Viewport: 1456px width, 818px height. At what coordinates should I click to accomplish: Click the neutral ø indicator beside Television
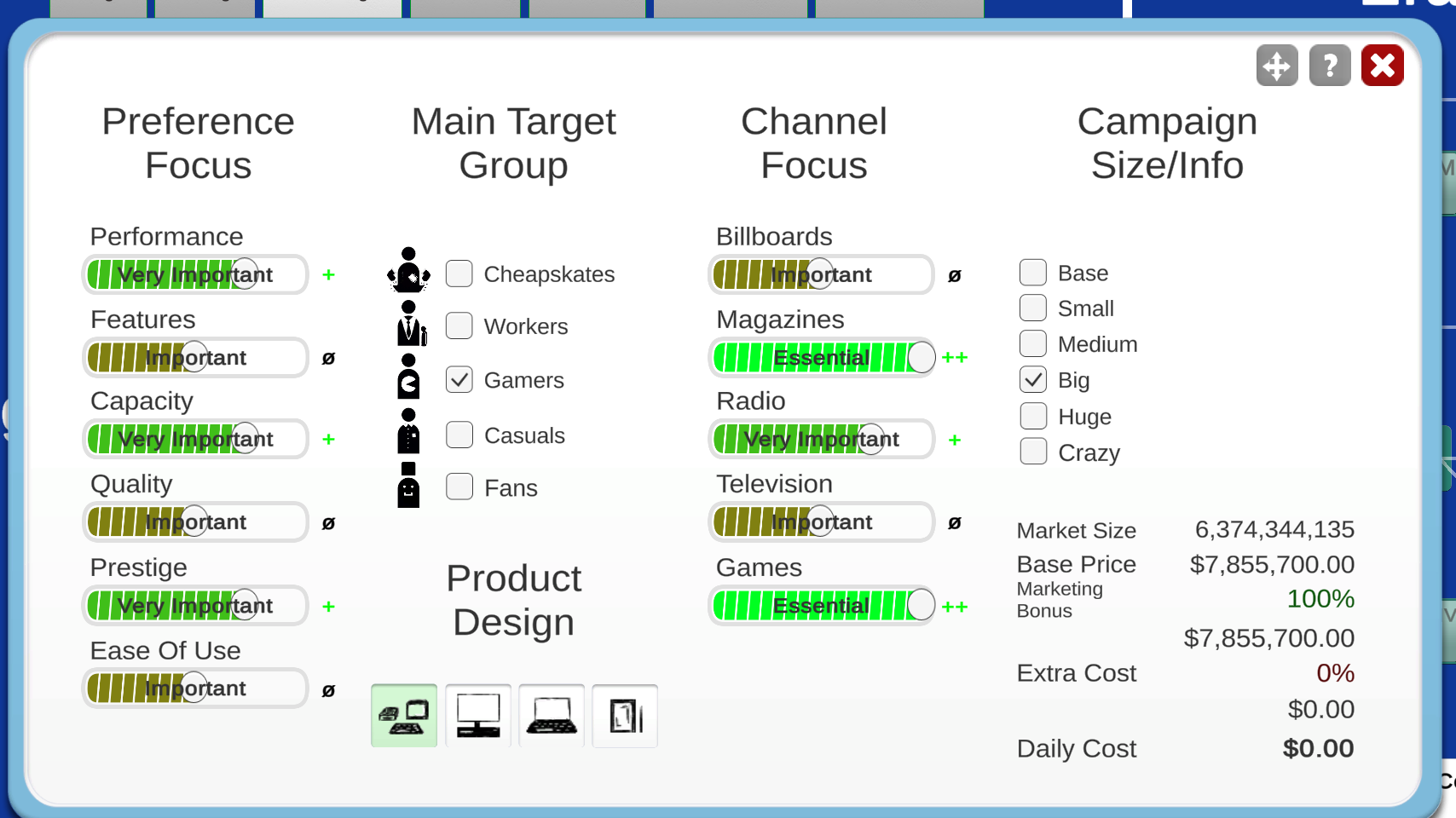955,522
